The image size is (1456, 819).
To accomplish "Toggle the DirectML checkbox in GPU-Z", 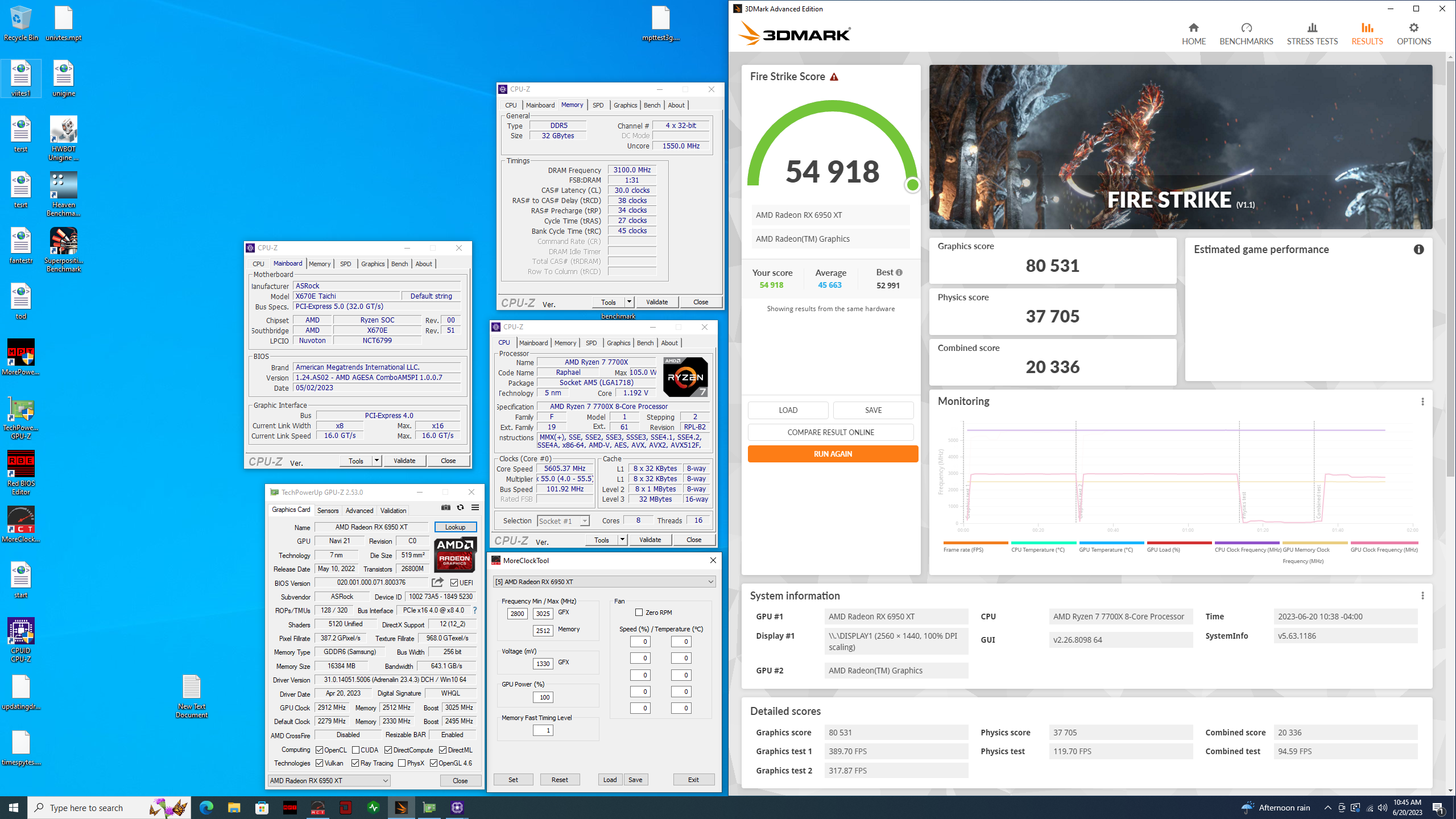I will [443, 750].
